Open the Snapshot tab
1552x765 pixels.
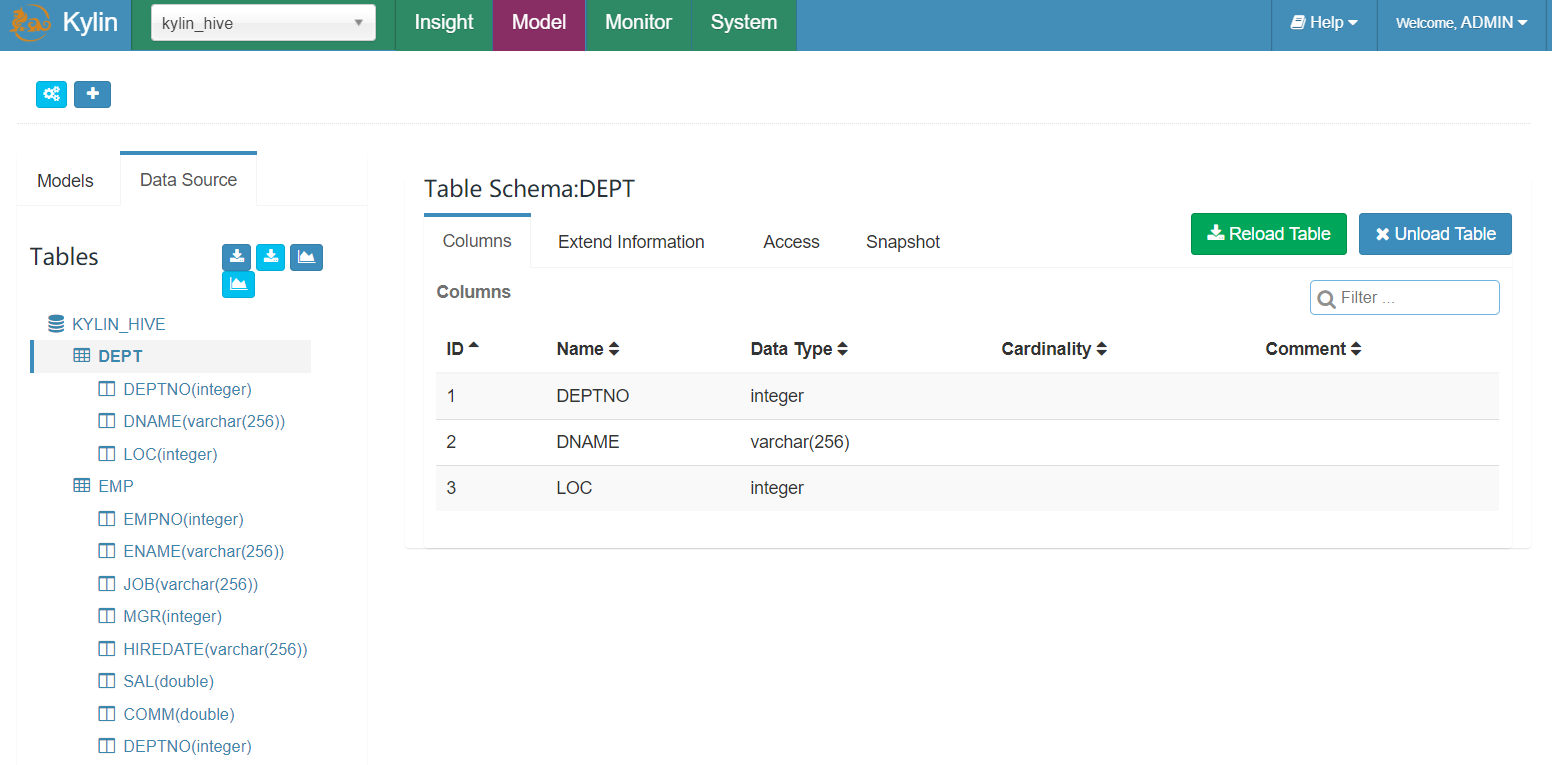coord(903,242)
